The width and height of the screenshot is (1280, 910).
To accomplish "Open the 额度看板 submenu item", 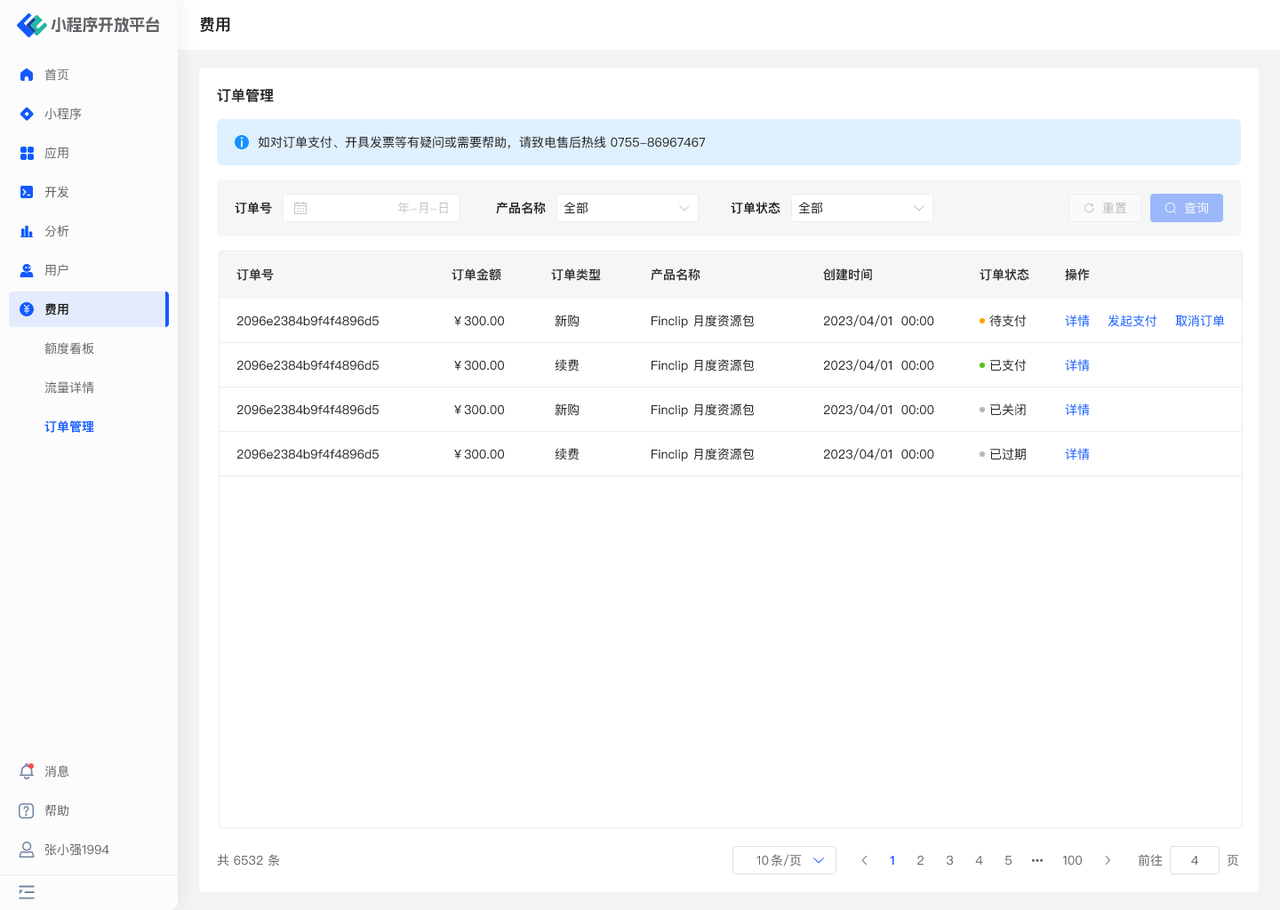I will click(x=69, y=348).
